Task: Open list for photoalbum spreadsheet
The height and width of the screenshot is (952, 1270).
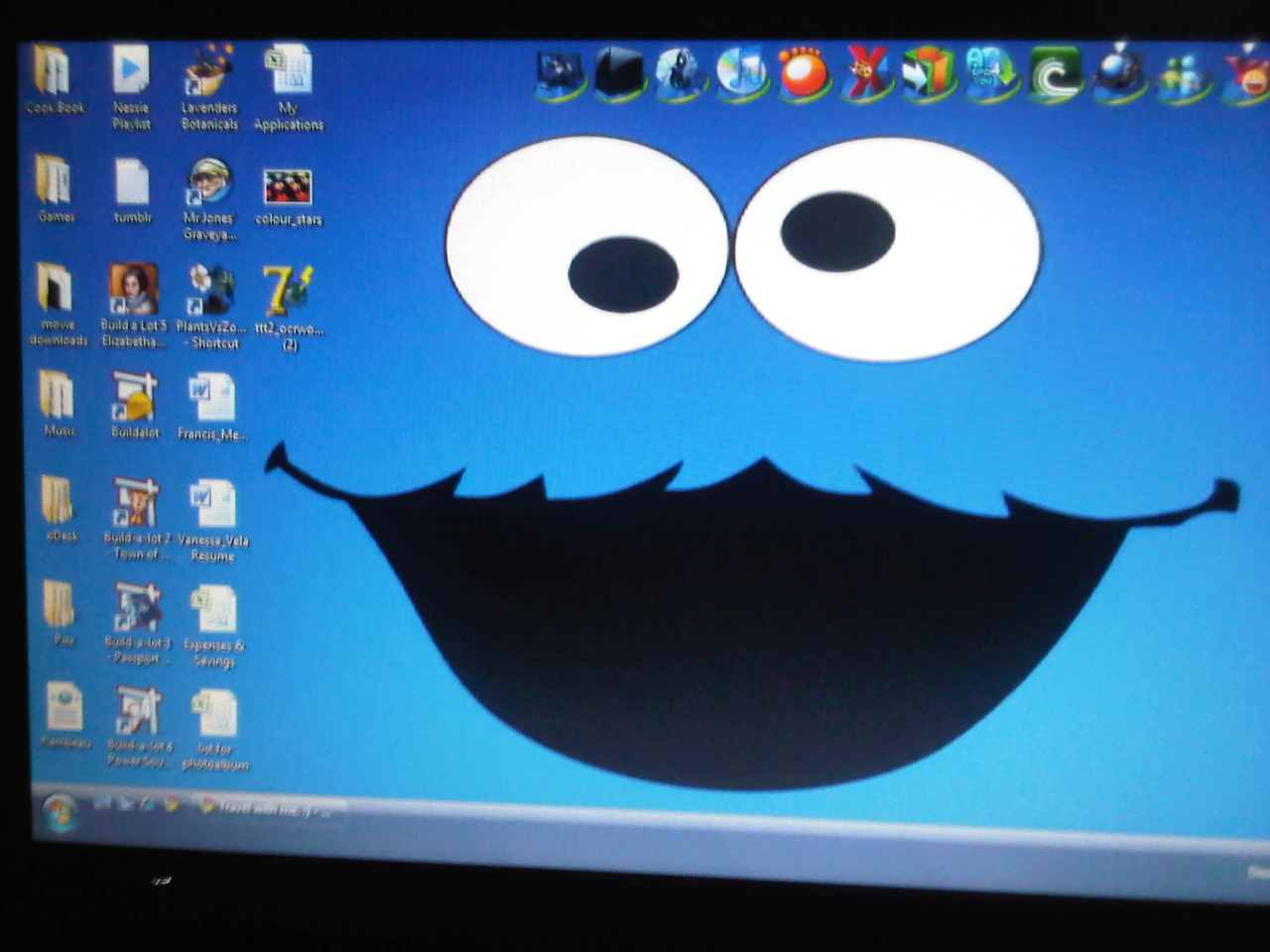Action: pos(215,730)
